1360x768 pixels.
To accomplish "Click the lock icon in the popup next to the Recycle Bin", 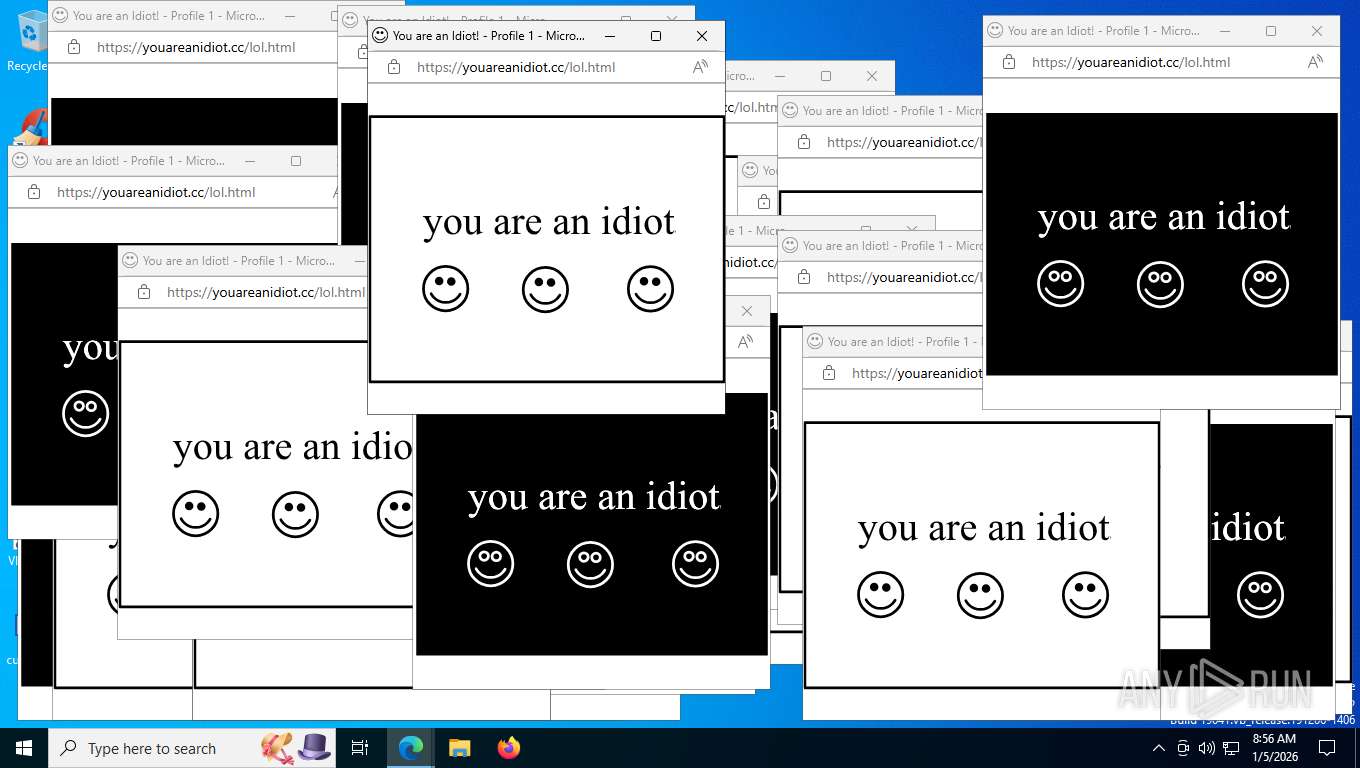I will (74, 47).
